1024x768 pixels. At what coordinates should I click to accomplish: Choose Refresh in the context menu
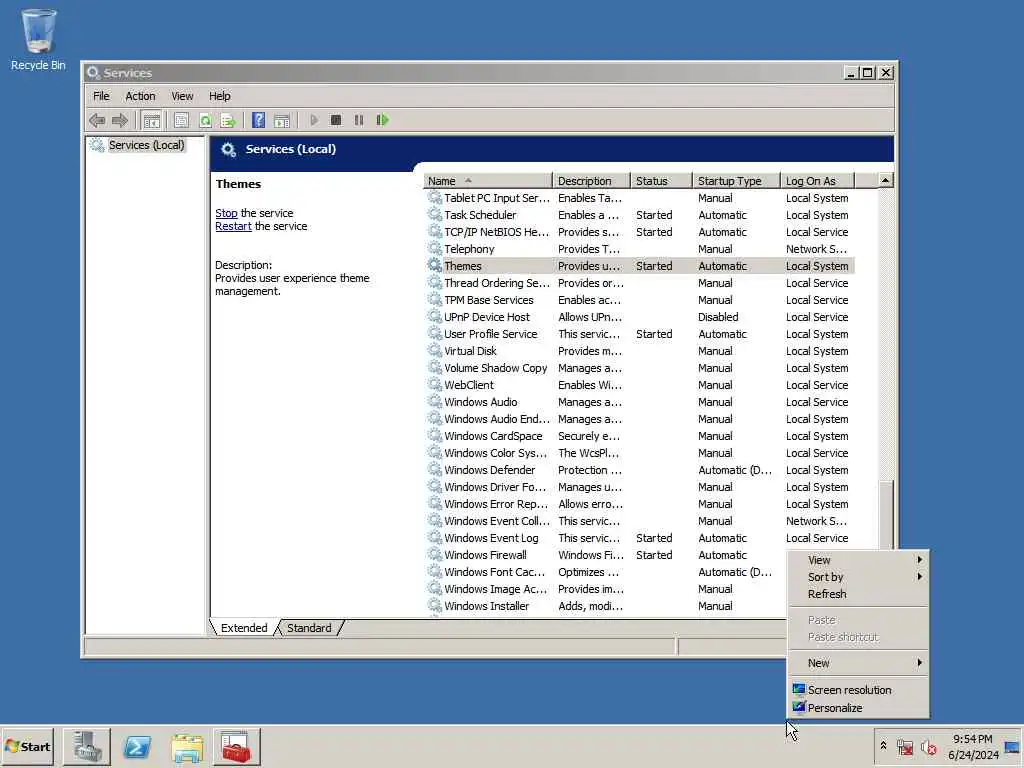[858, 594]
